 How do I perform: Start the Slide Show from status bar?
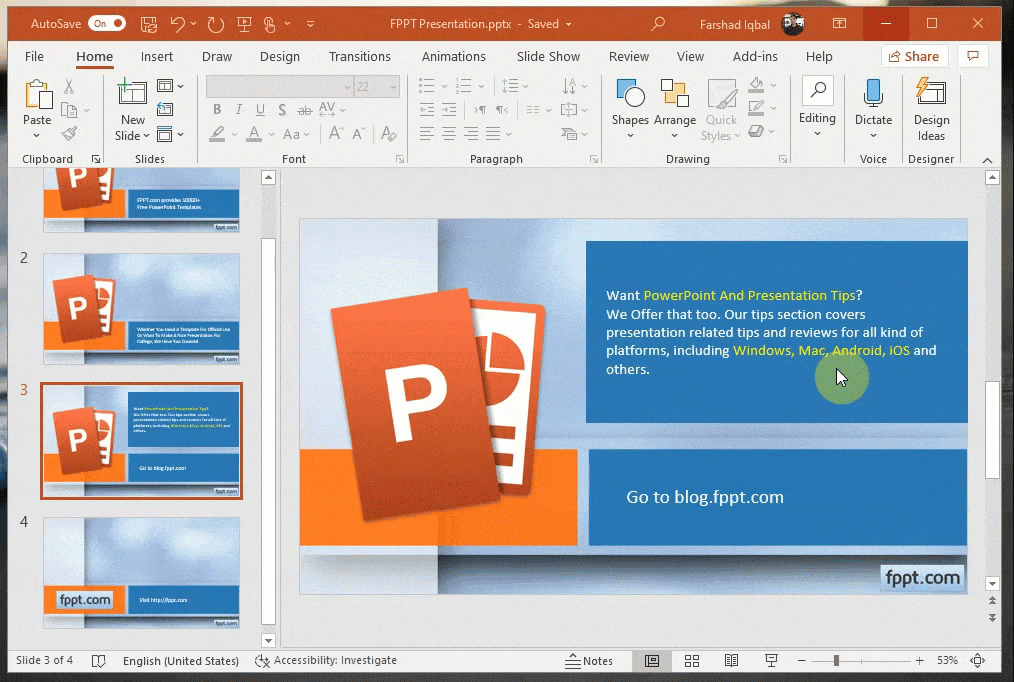[x=771, y=661]
